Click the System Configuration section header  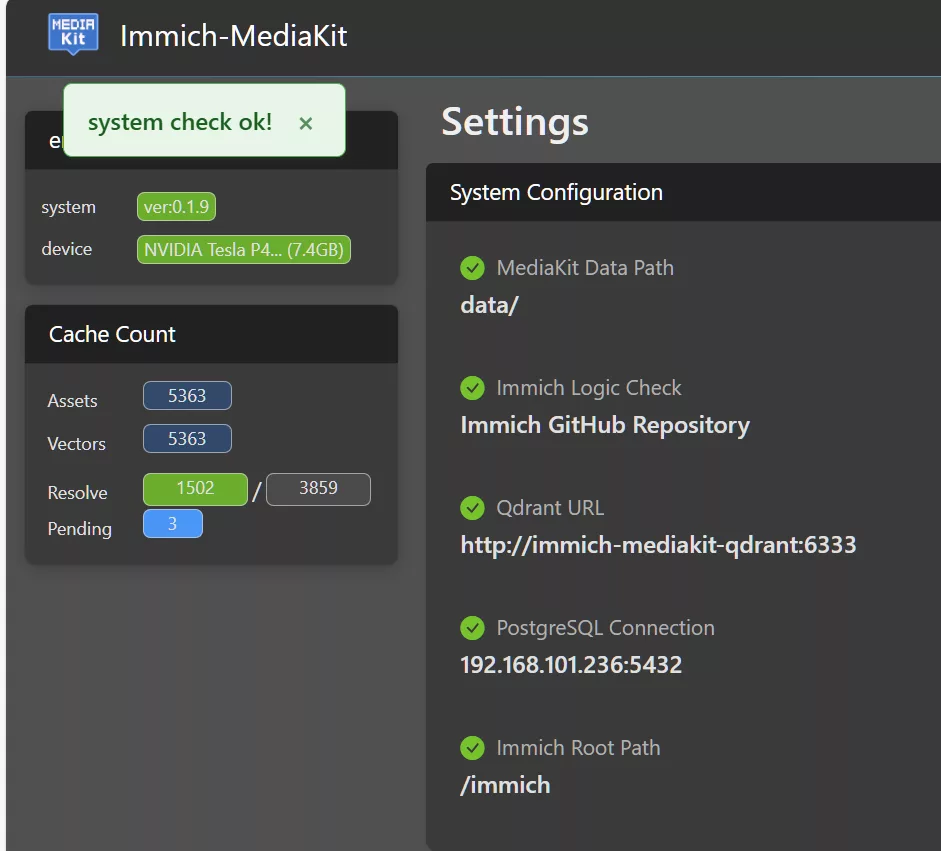point(556,193)
